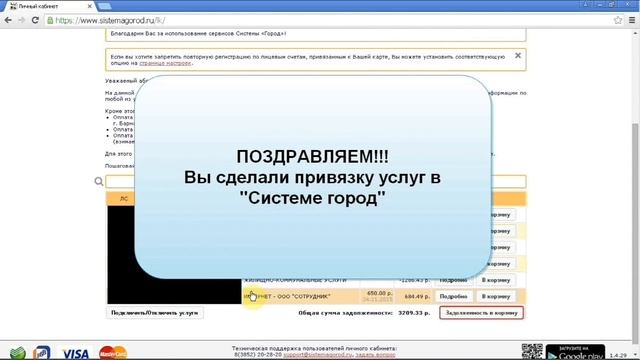Click blue payment logo next to Sberbank
The height and width of the screenshot is (360, 640).
point(42,353)
